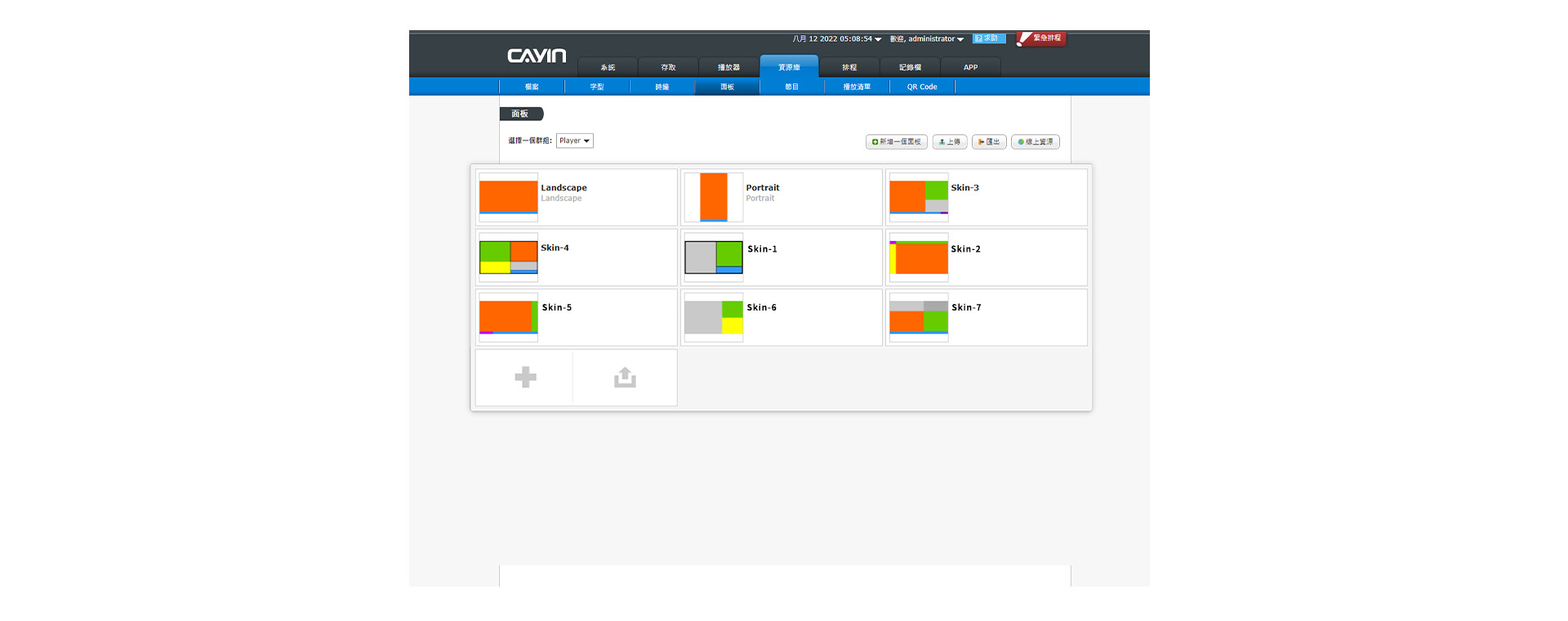Viewport: 1568px width, 621px height.
Task: Choose the Skin-6 layout thumbnail
Action: pyautogui.click(x=713, y=317)
